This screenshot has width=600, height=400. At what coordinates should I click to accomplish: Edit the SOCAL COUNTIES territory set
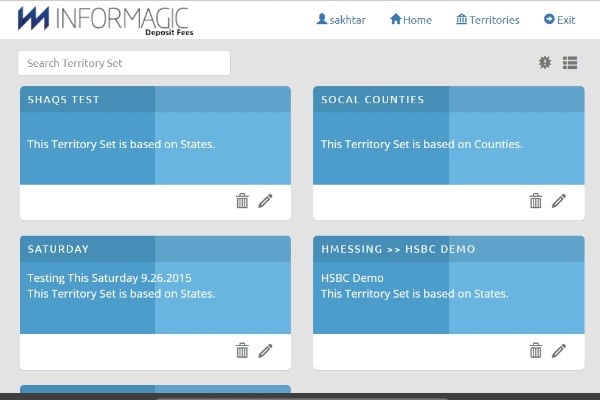(559, 201)
